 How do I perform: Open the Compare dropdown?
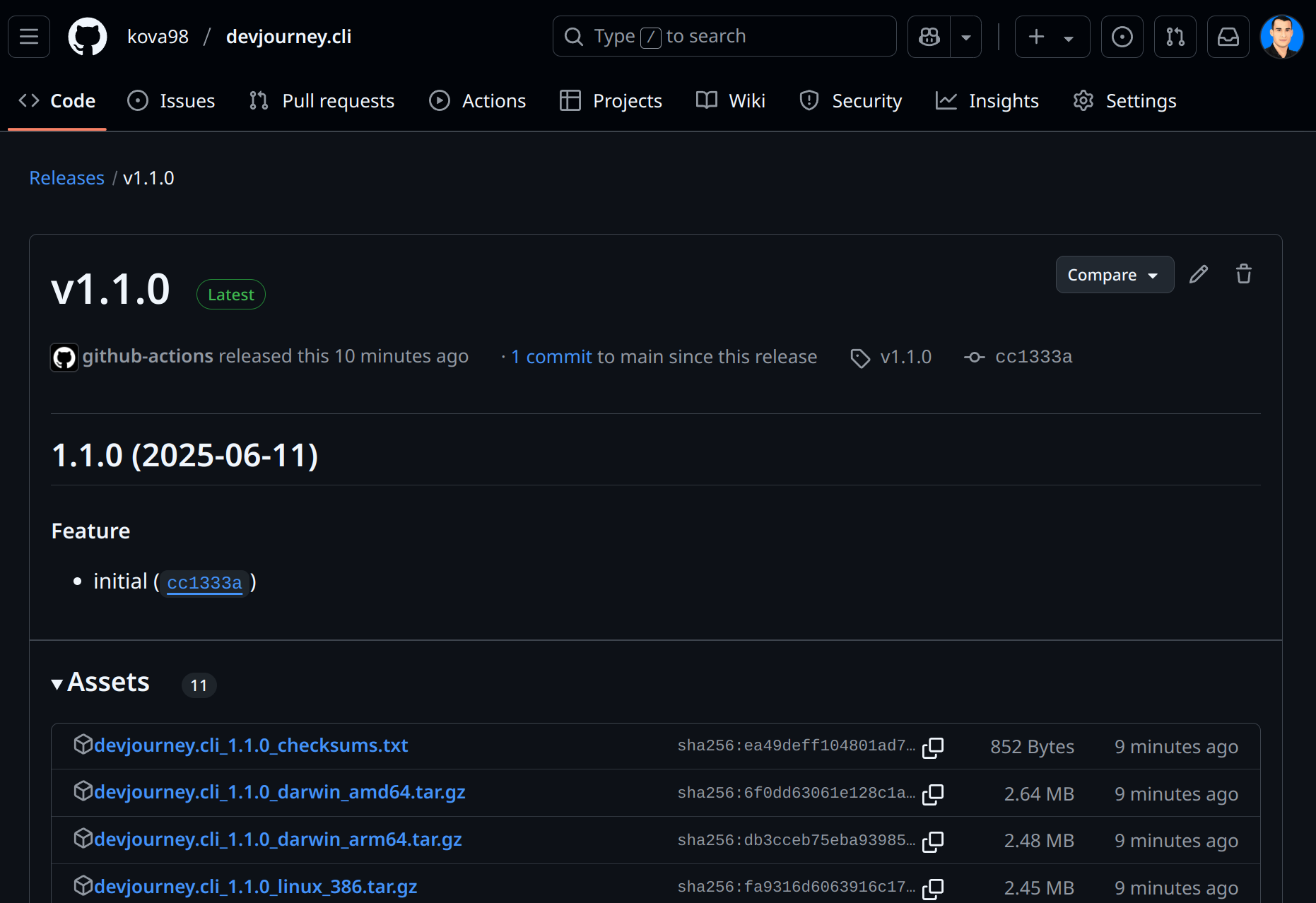[x=1115, y=274]
